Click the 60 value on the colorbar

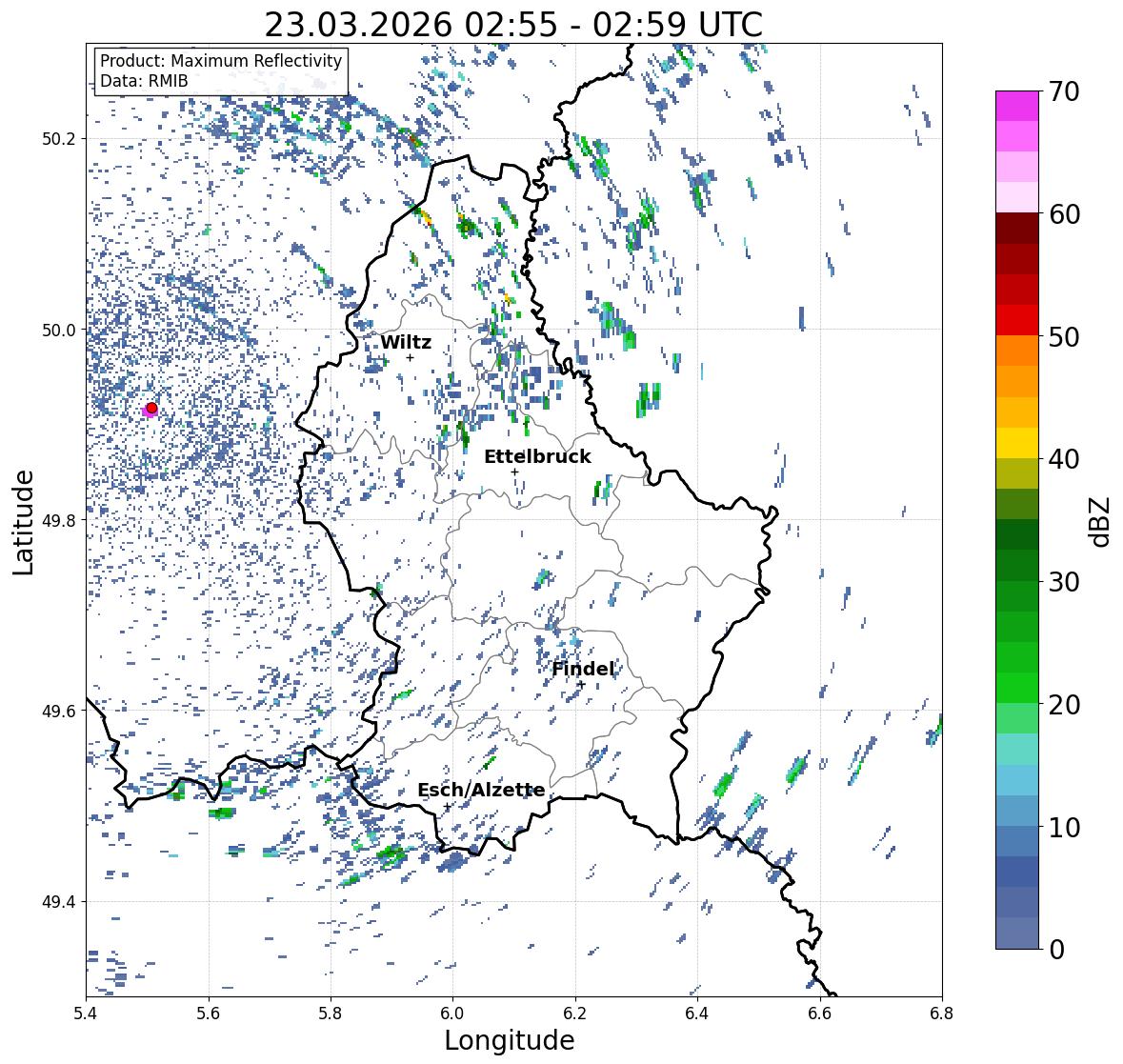1064,214
